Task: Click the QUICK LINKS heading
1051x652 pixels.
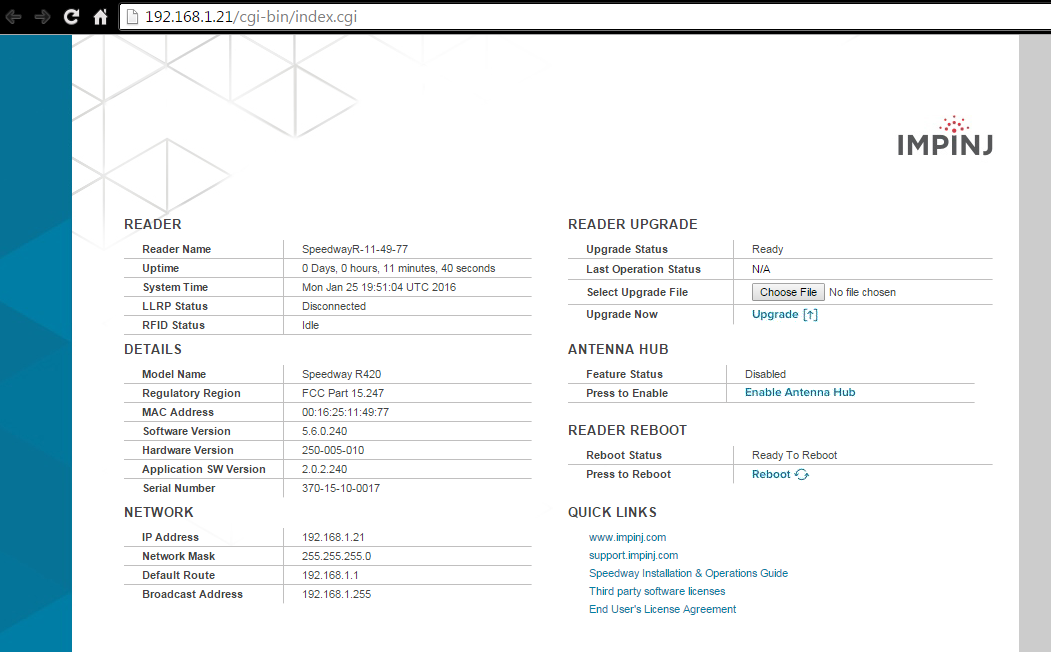Action: (x=612, y=512)
